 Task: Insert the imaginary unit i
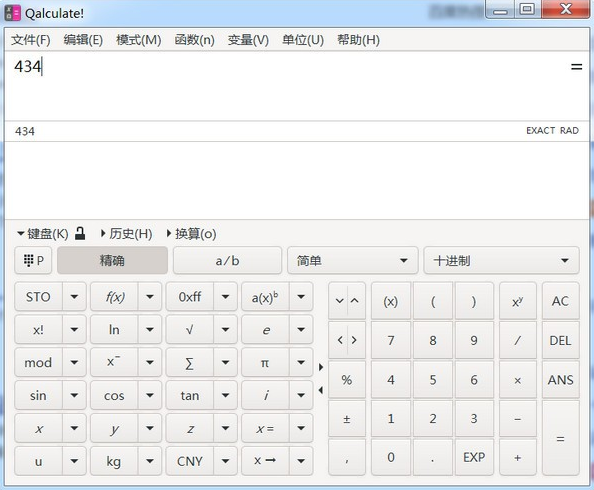[265, 395]
